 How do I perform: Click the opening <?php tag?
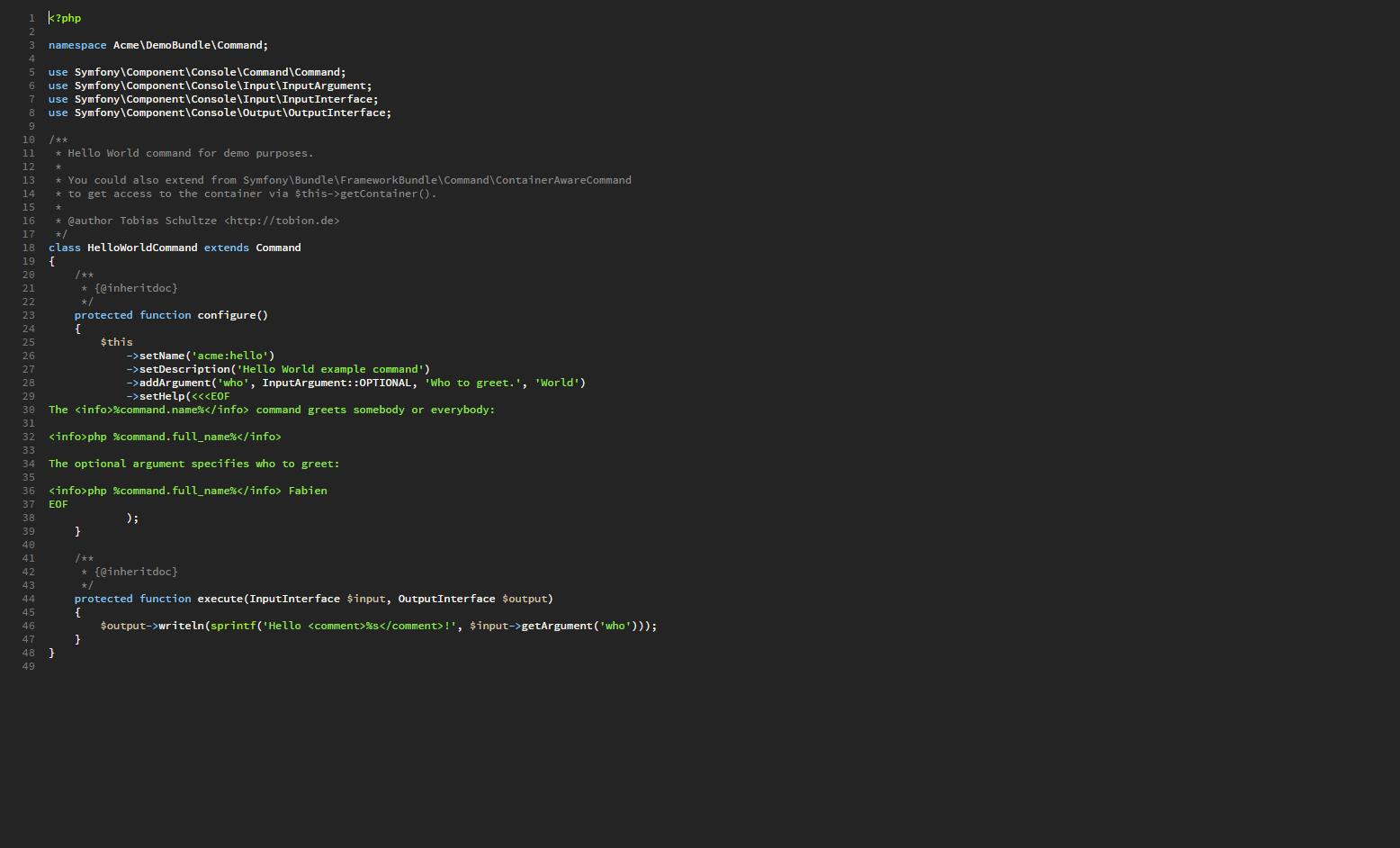click(x=65, y=18)
